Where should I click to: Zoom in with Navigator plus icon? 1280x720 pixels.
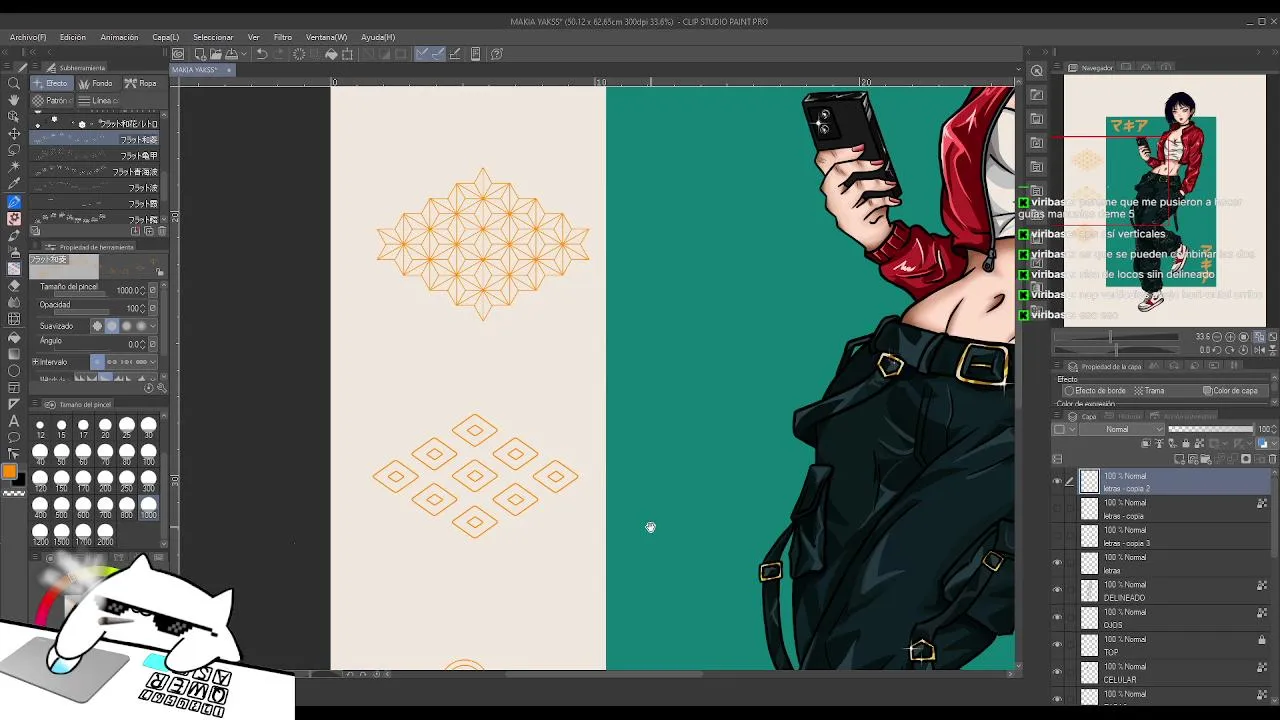pyautogui.click(x=1230, y=337)
